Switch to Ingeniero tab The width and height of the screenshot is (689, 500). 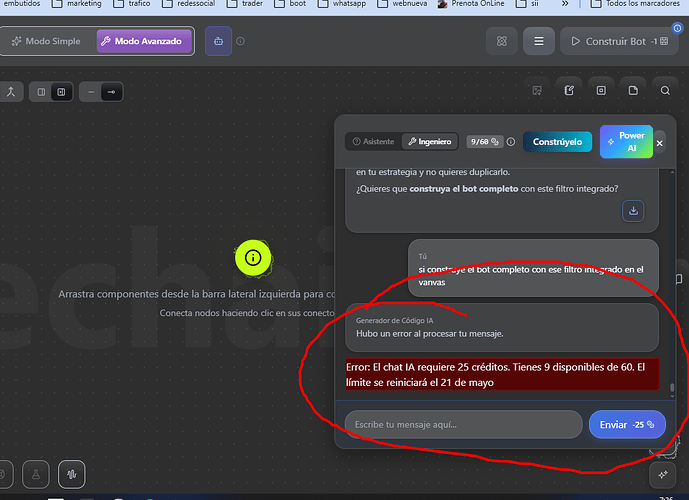[430, 141]
